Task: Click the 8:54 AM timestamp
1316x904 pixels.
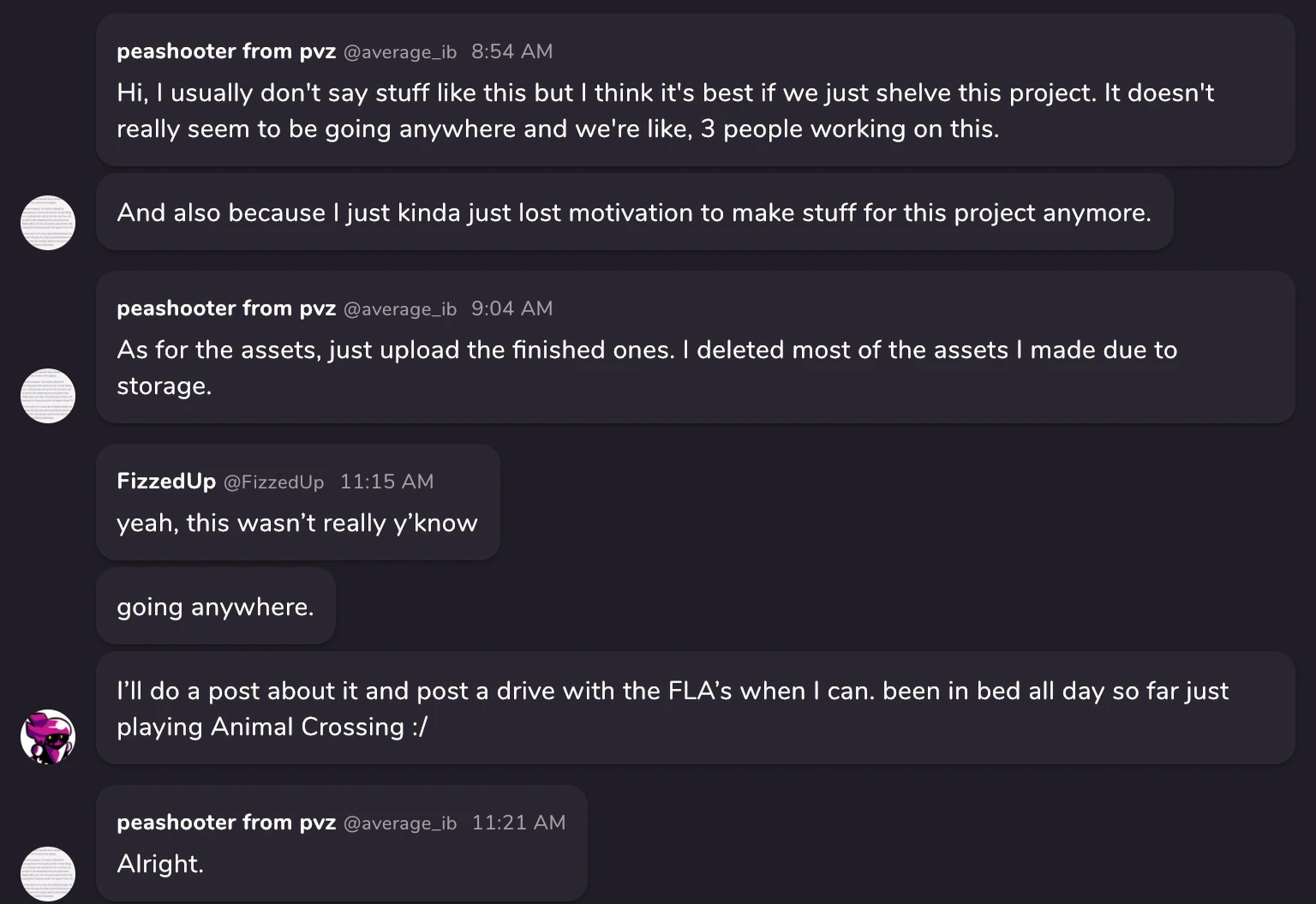Action: 511,51
